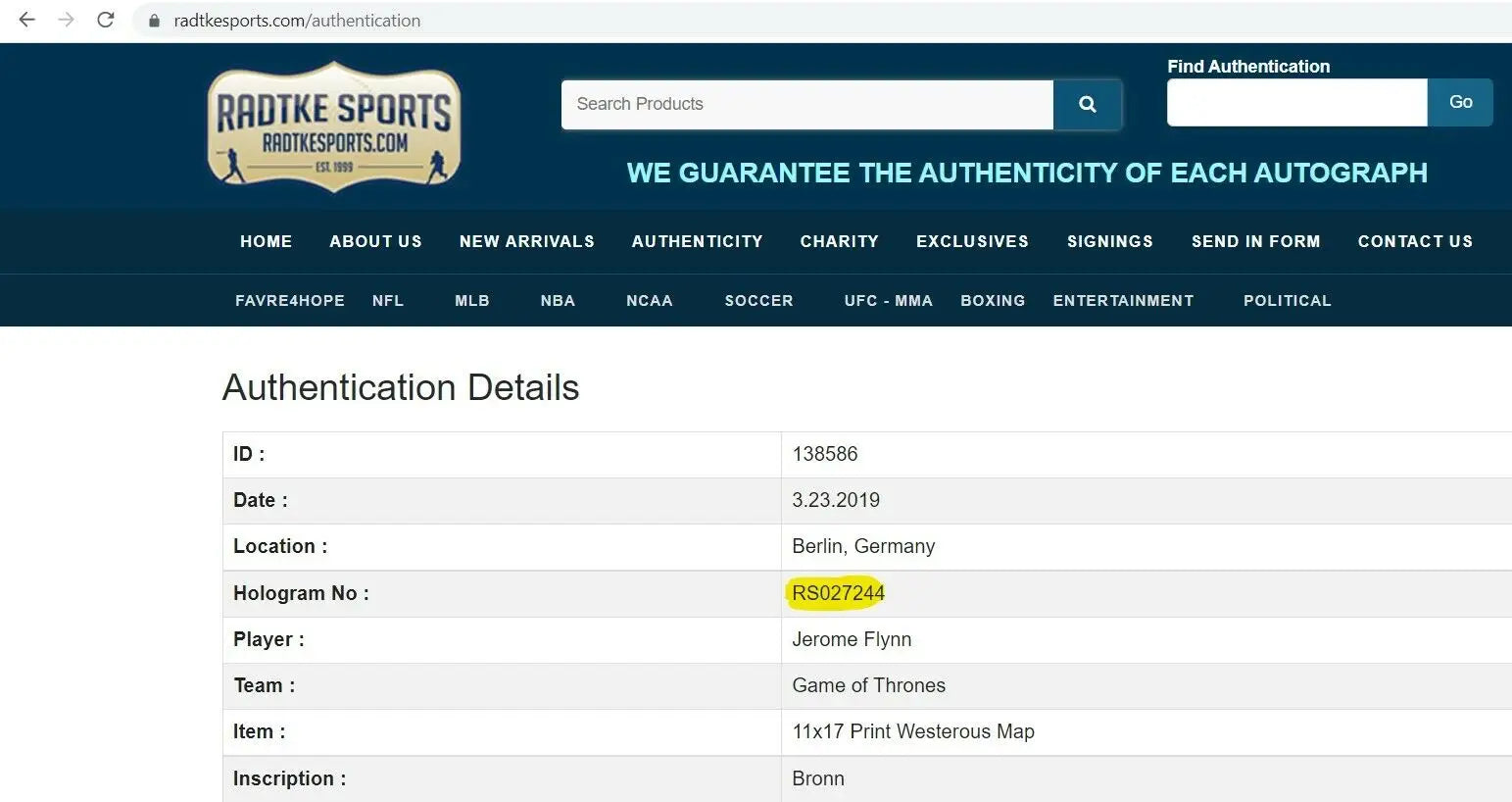Click the browser address bar URL
1512x802 pixels.
(297, 21)
